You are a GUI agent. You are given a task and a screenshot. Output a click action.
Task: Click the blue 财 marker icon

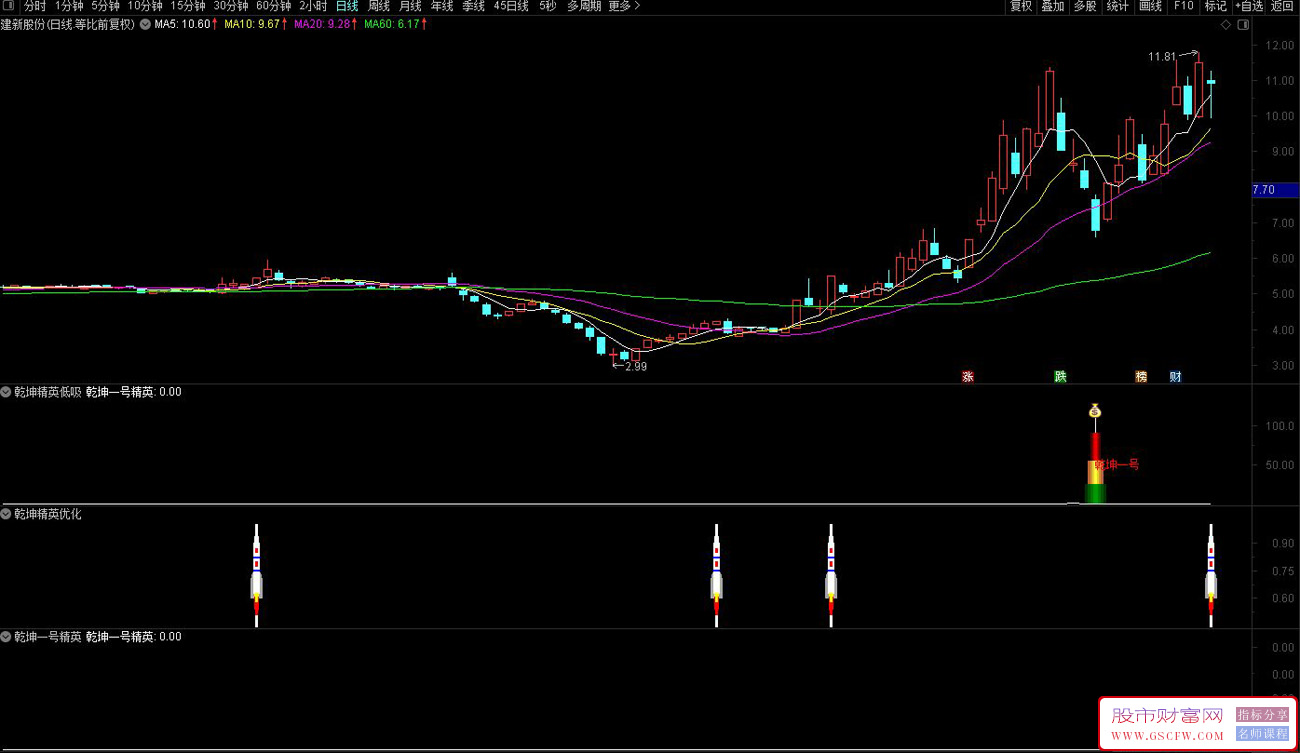click(1176, 377)
